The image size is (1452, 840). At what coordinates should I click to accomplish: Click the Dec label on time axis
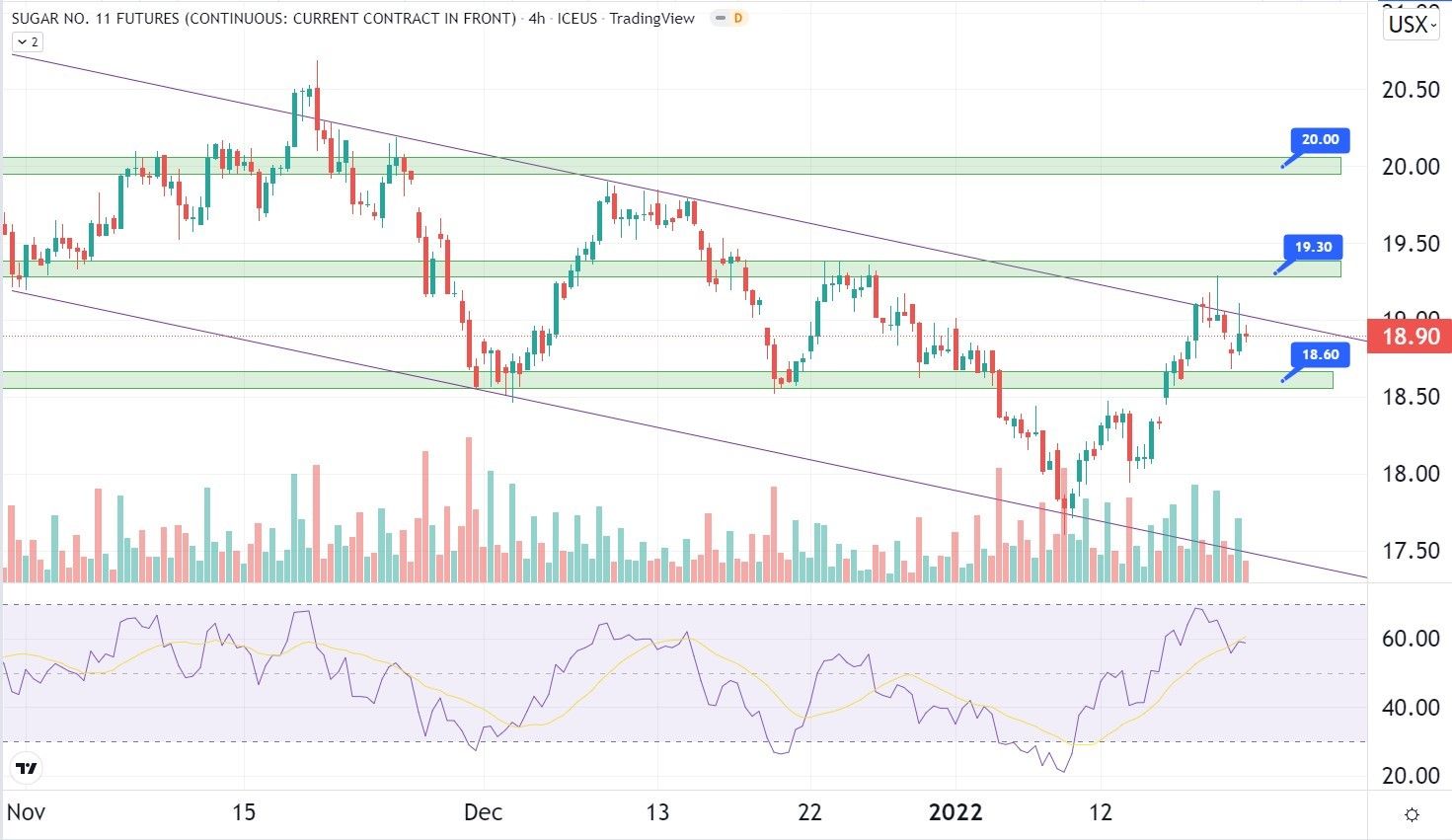[x=483, y=812]
